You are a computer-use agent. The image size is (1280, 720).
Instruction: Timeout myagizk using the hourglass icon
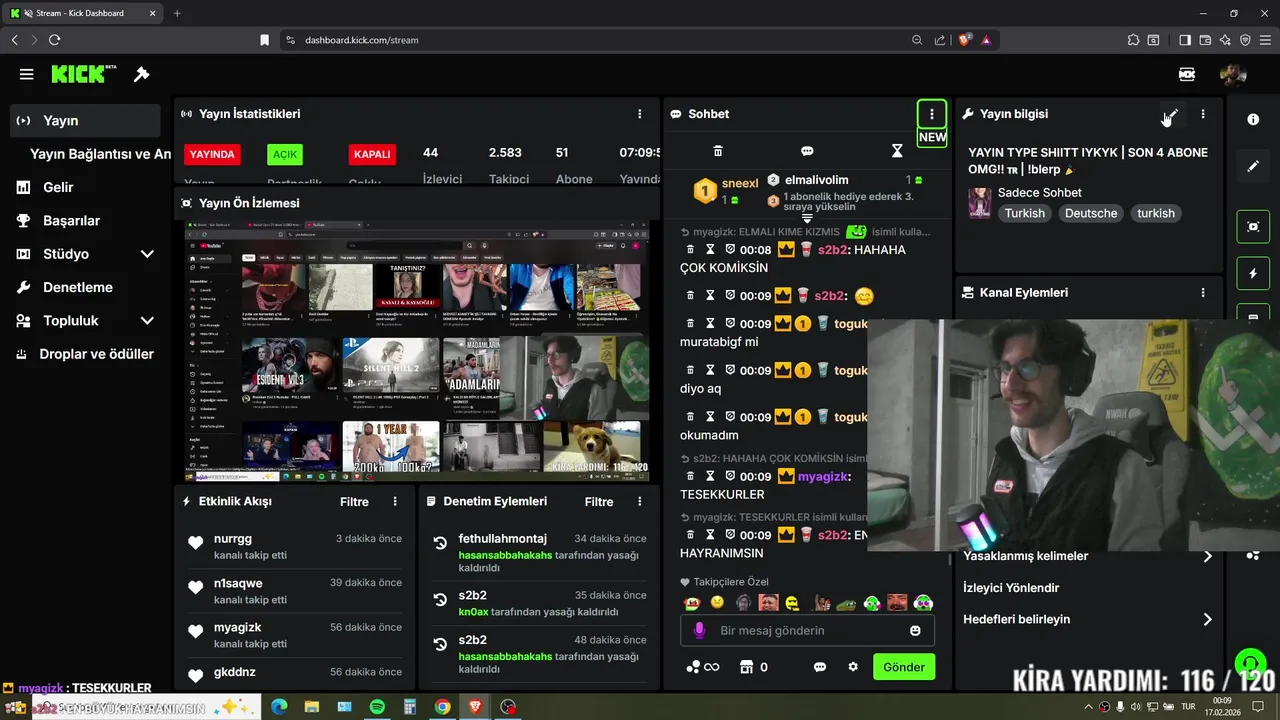710,477
